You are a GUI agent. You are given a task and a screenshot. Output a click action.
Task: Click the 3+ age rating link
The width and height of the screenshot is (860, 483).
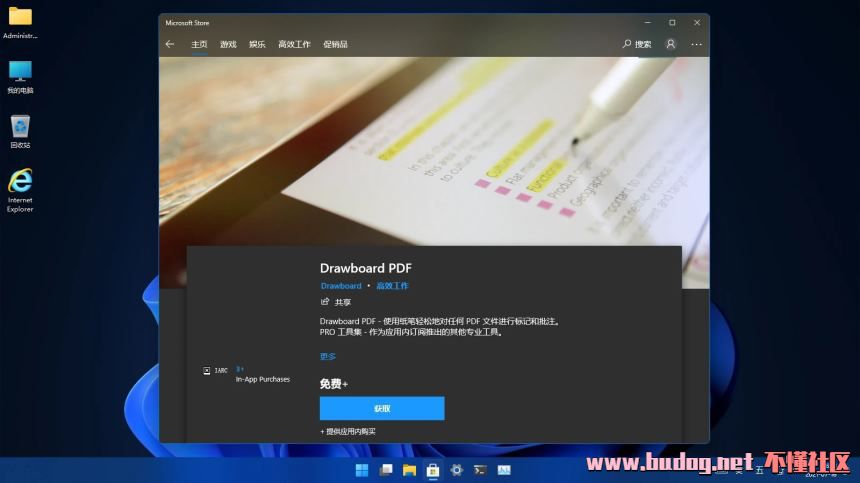point(240,369)
